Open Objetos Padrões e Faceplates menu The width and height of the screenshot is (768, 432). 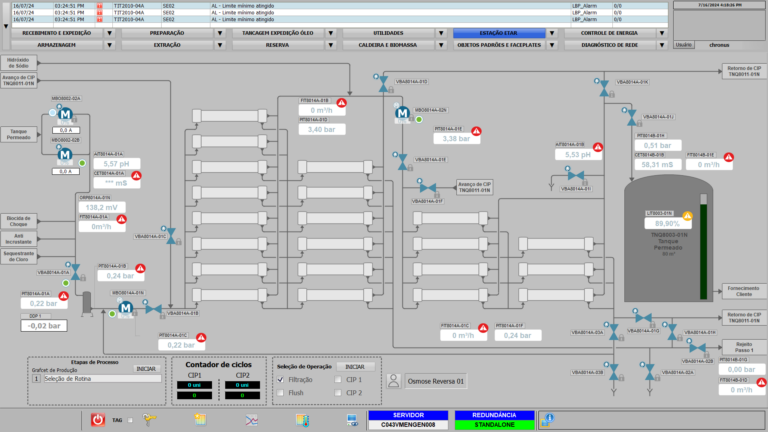[x=499, y=45]
